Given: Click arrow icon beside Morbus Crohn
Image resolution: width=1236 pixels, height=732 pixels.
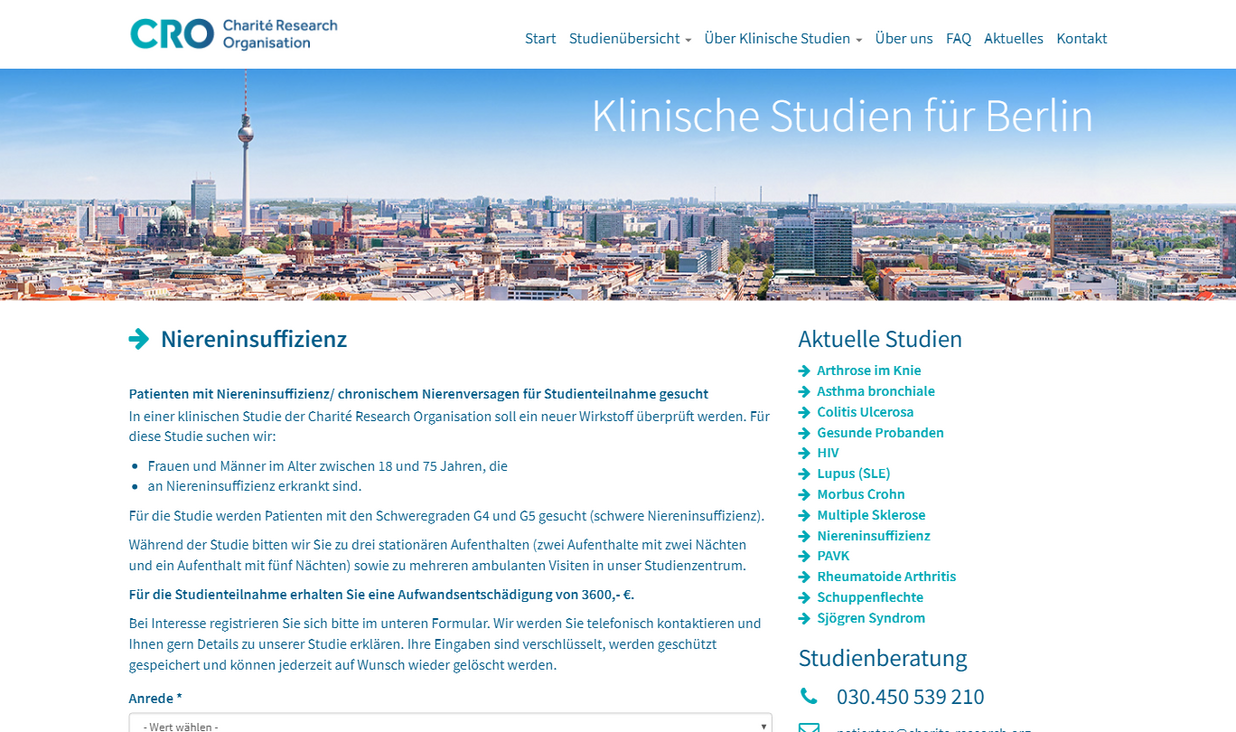Looking at the screenshot, I should click(804, 495).
